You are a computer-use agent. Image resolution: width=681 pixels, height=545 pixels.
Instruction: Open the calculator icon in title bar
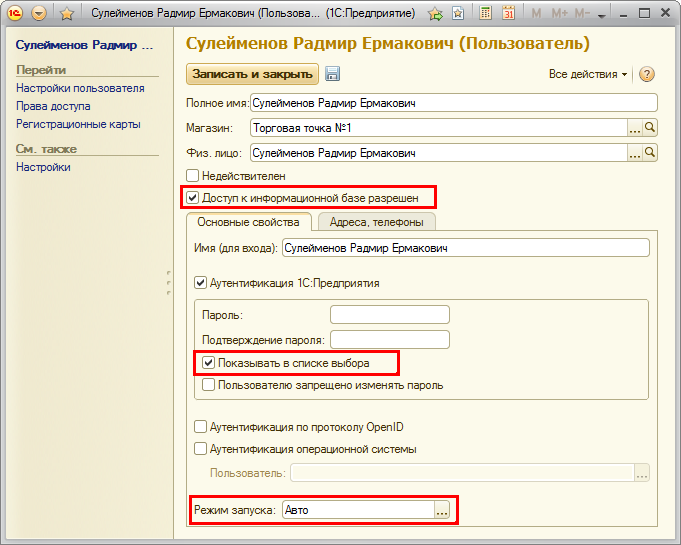tap(486, 14)
